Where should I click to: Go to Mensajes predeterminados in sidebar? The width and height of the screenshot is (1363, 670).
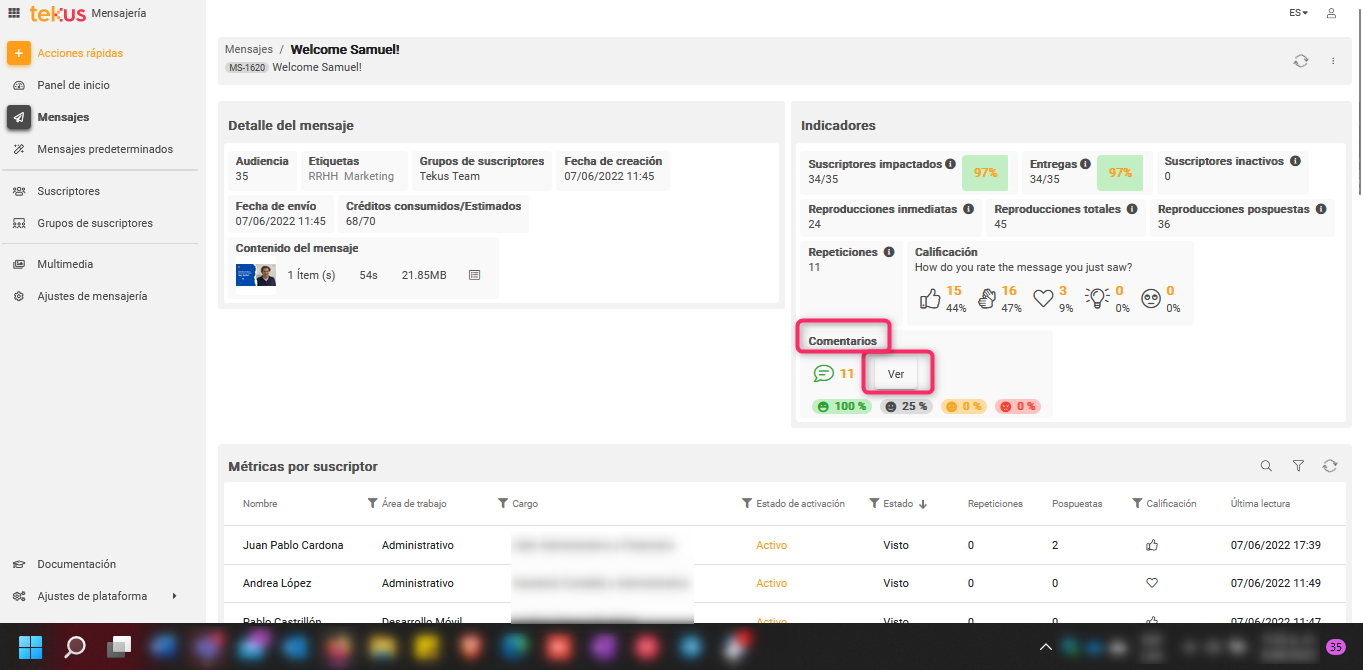point(104,149)
